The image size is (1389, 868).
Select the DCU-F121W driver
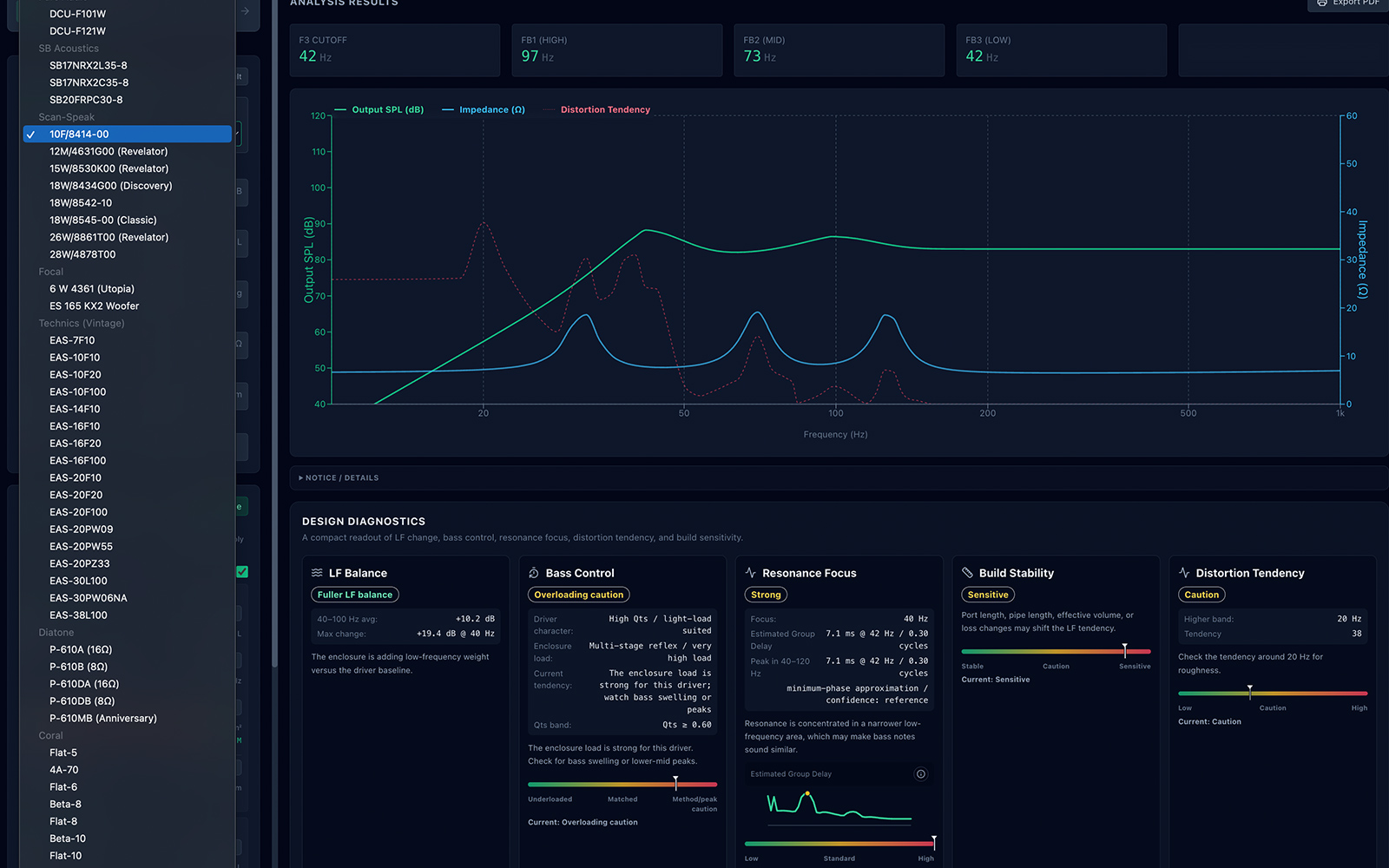[x=128, y=31]
